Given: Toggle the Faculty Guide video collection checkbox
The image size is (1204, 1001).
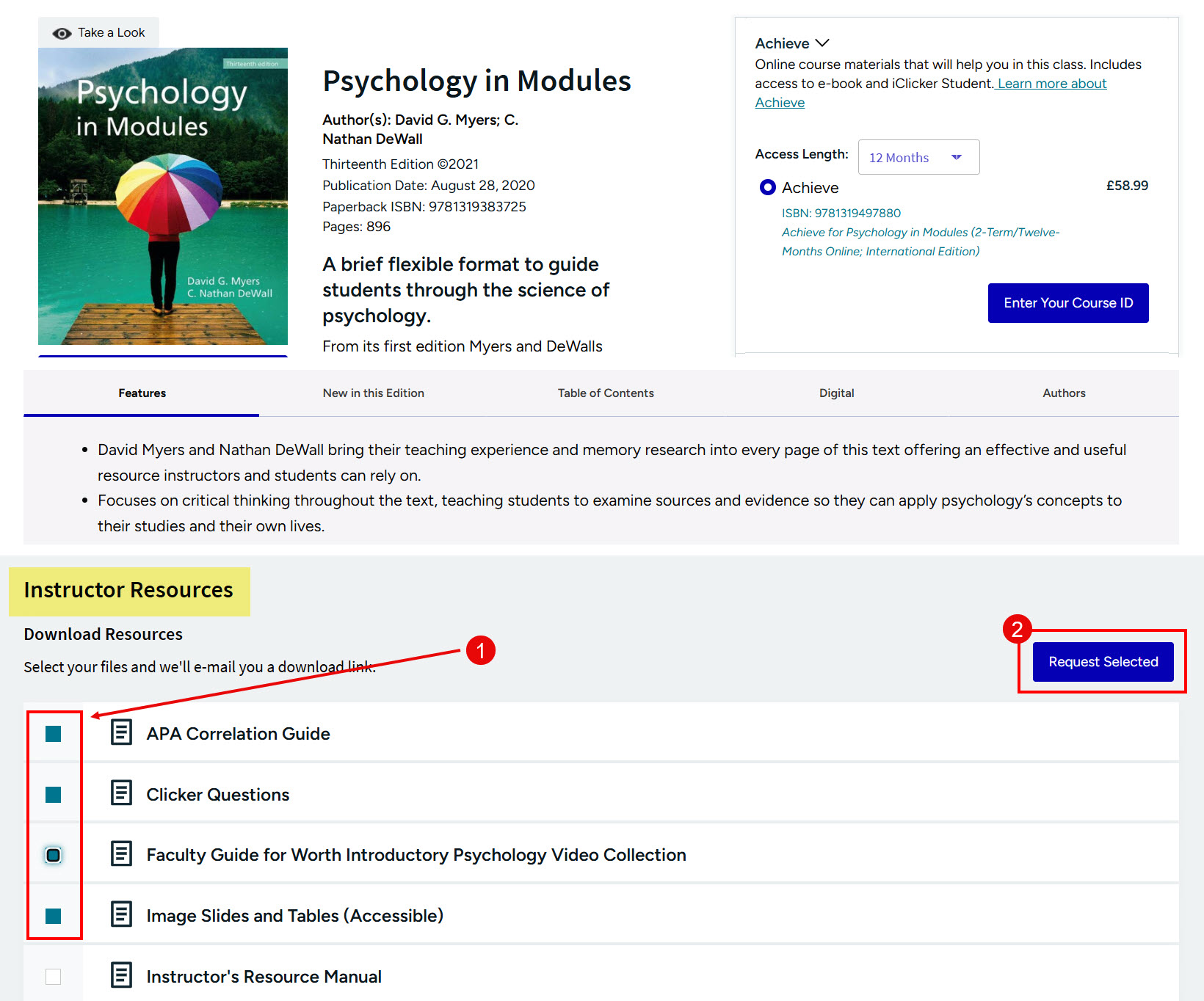Looking at the screenshot, I should point(54,856).
